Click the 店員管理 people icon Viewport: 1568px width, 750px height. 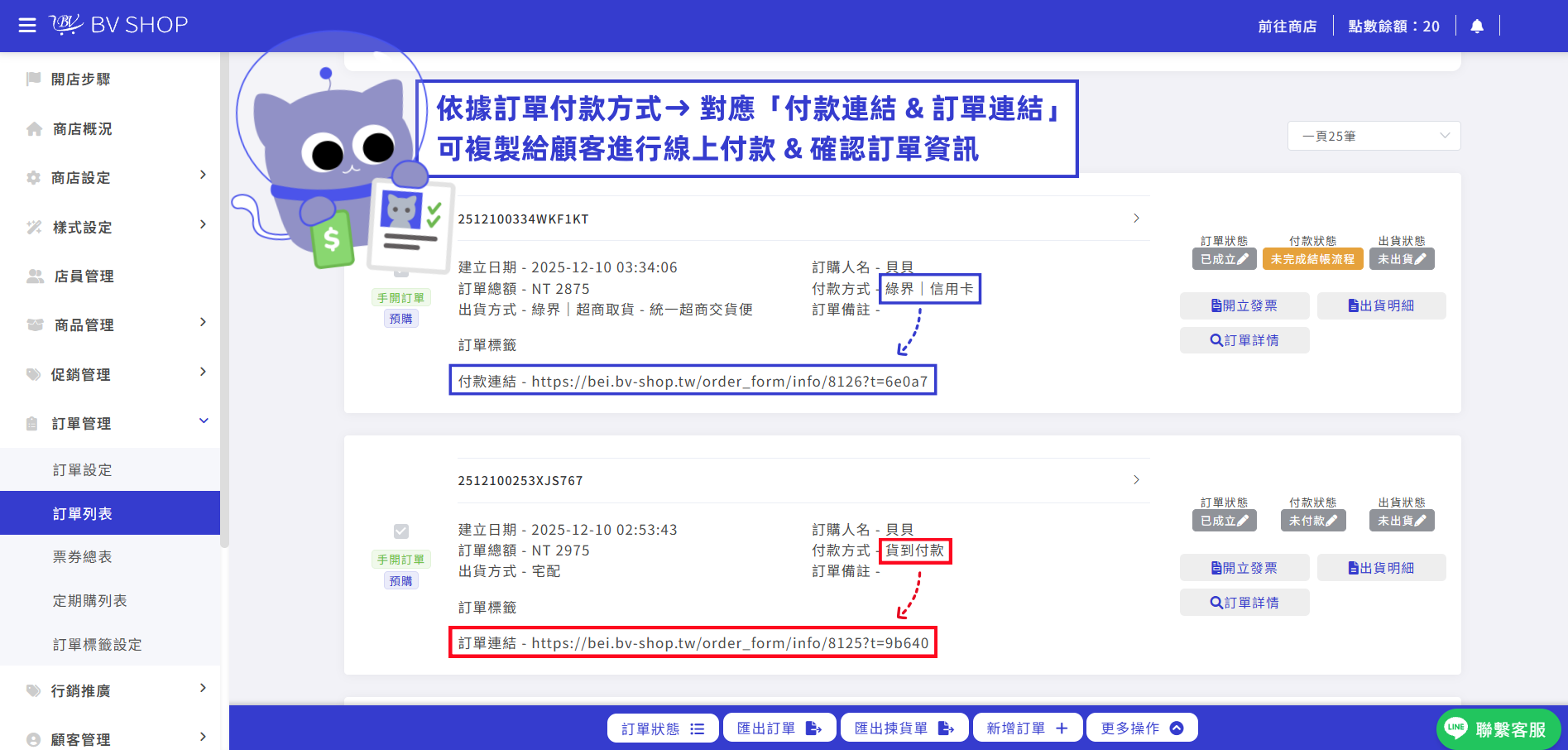(x=35, y=276)
